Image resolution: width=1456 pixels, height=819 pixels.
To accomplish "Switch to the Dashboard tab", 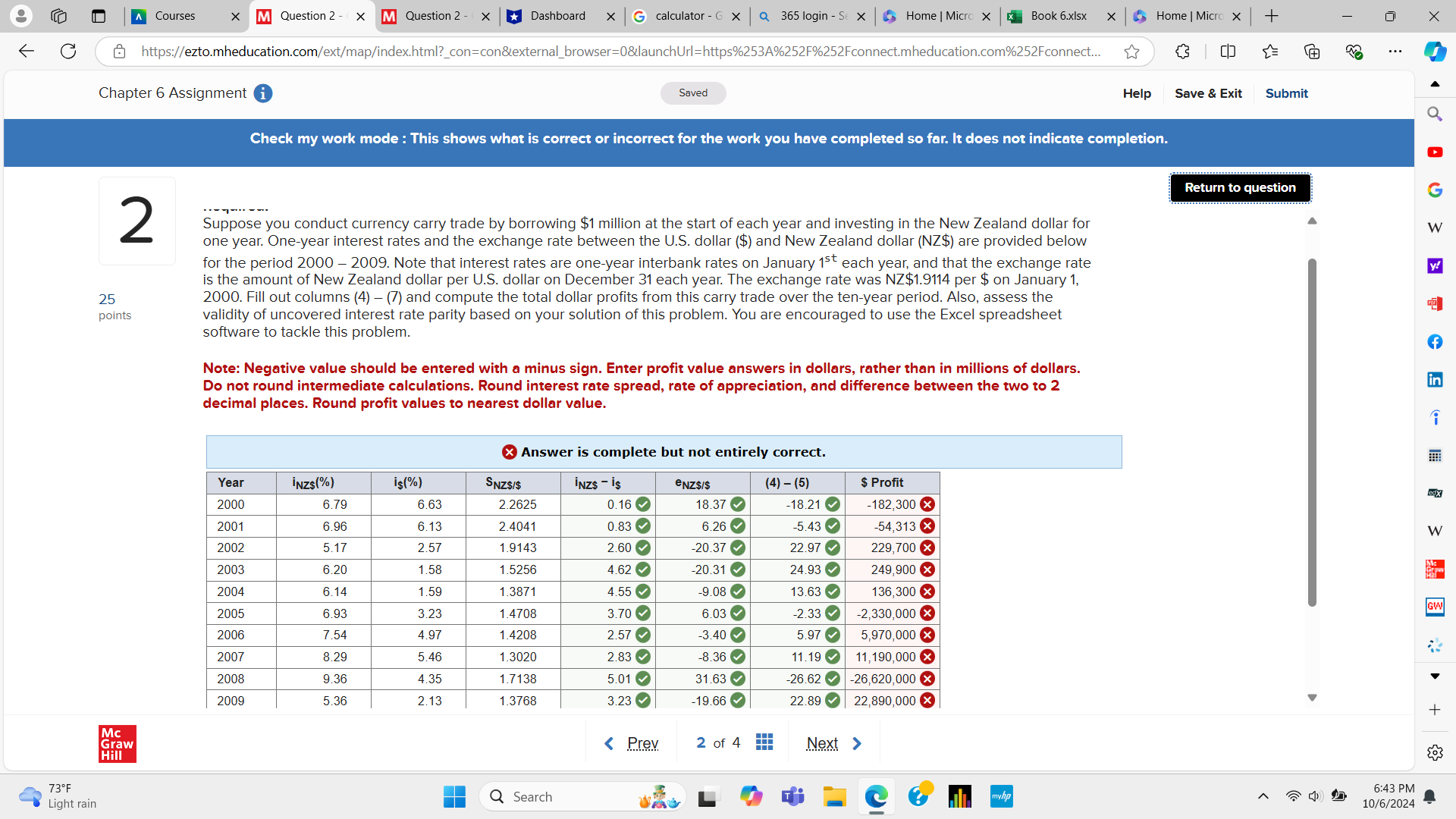I will tap(557, 16).
